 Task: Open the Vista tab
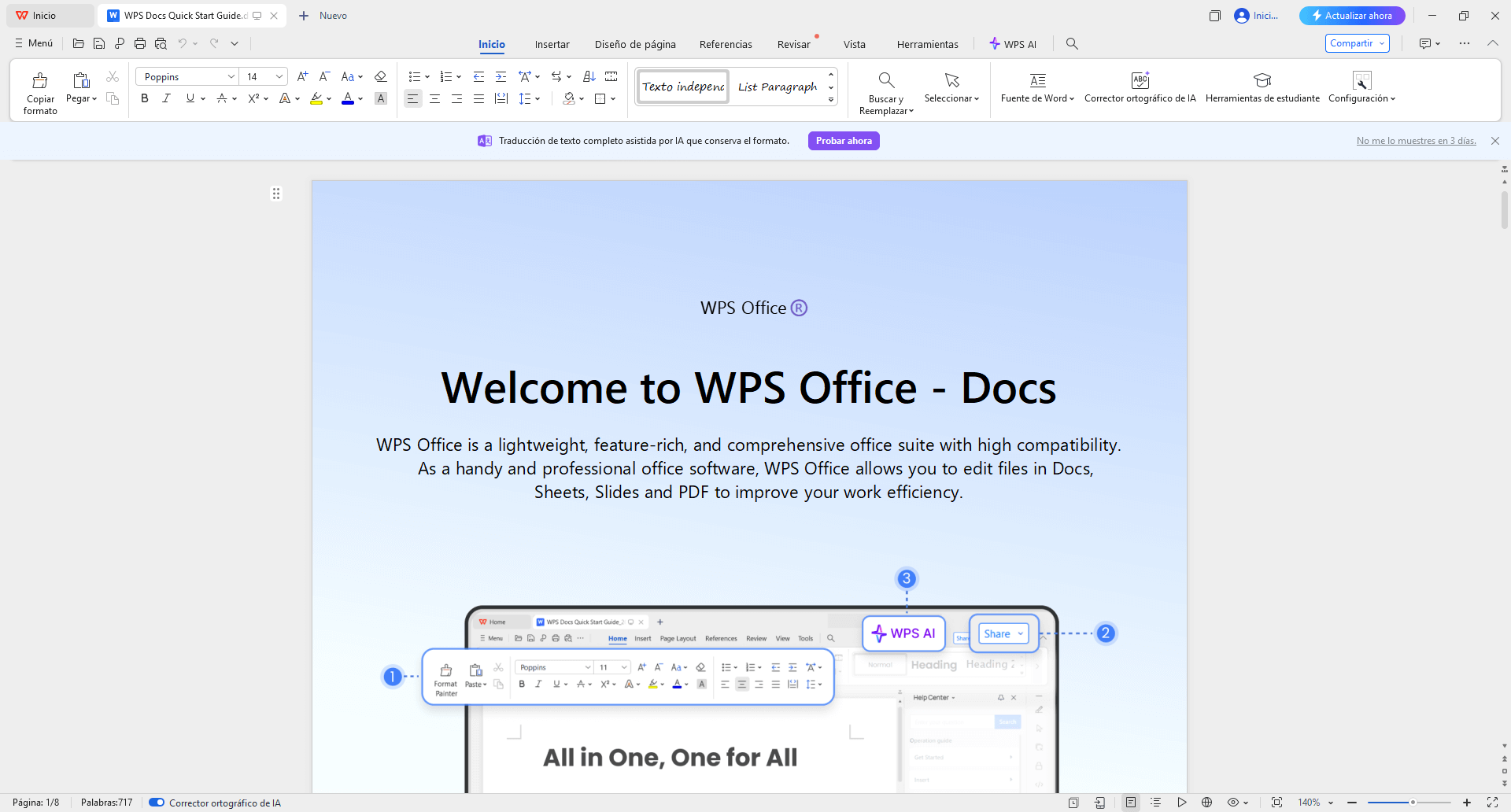coord(855,44)
